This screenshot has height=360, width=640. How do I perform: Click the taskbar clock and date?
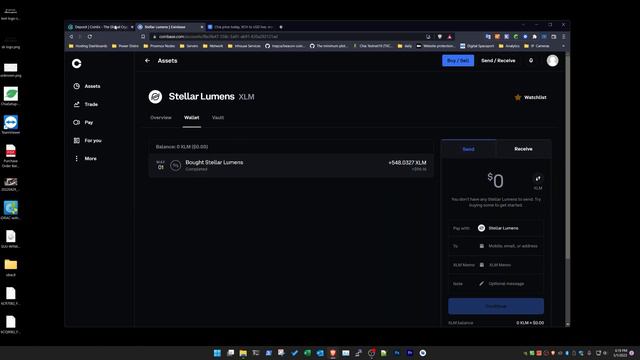click(620, 353)
